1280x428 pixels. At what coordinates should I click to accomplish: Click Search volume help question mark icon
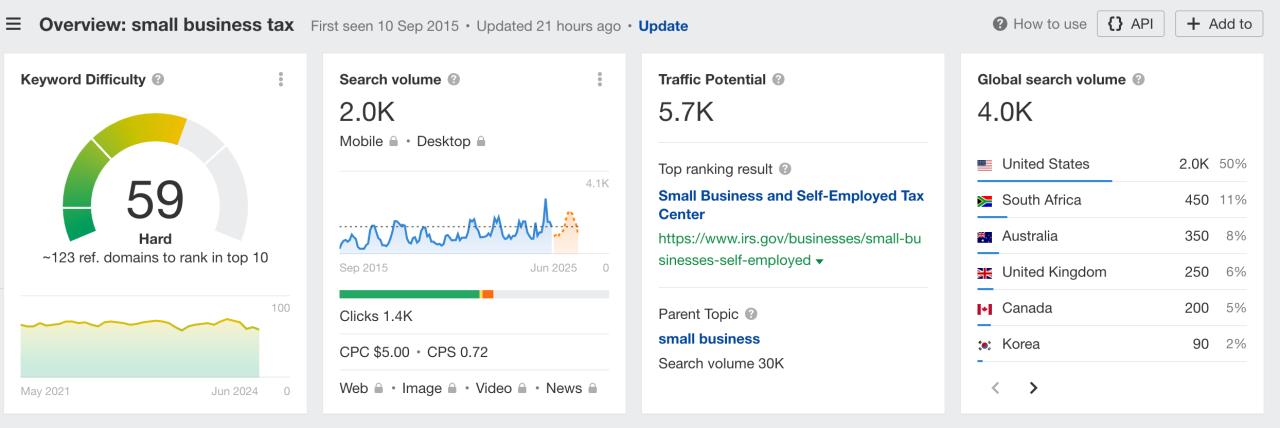pyautogui.click(x=454, y=80)
